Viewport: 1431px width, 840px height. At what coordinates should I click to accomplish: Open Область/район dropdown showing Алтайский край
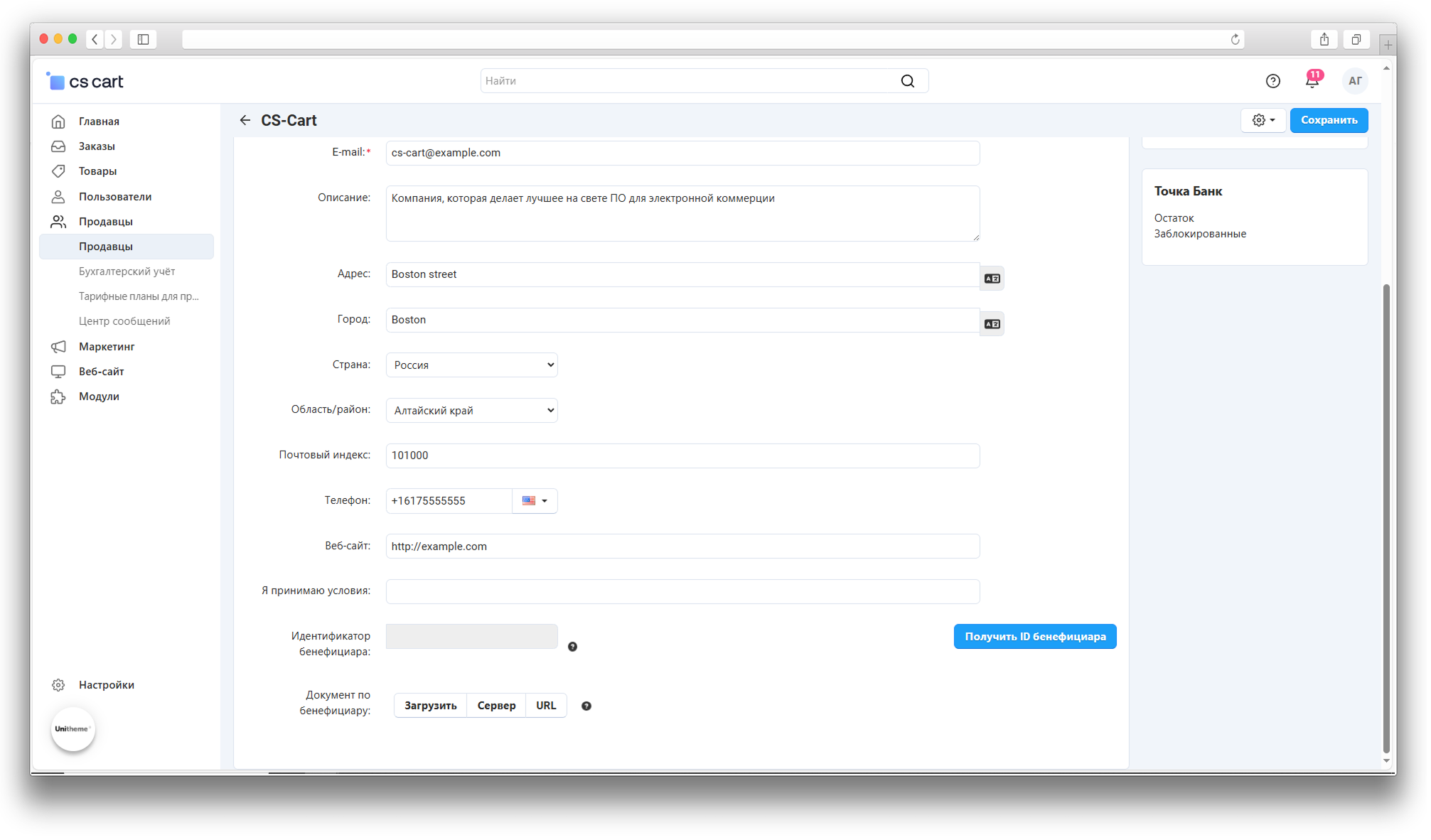tap(471, 411)
